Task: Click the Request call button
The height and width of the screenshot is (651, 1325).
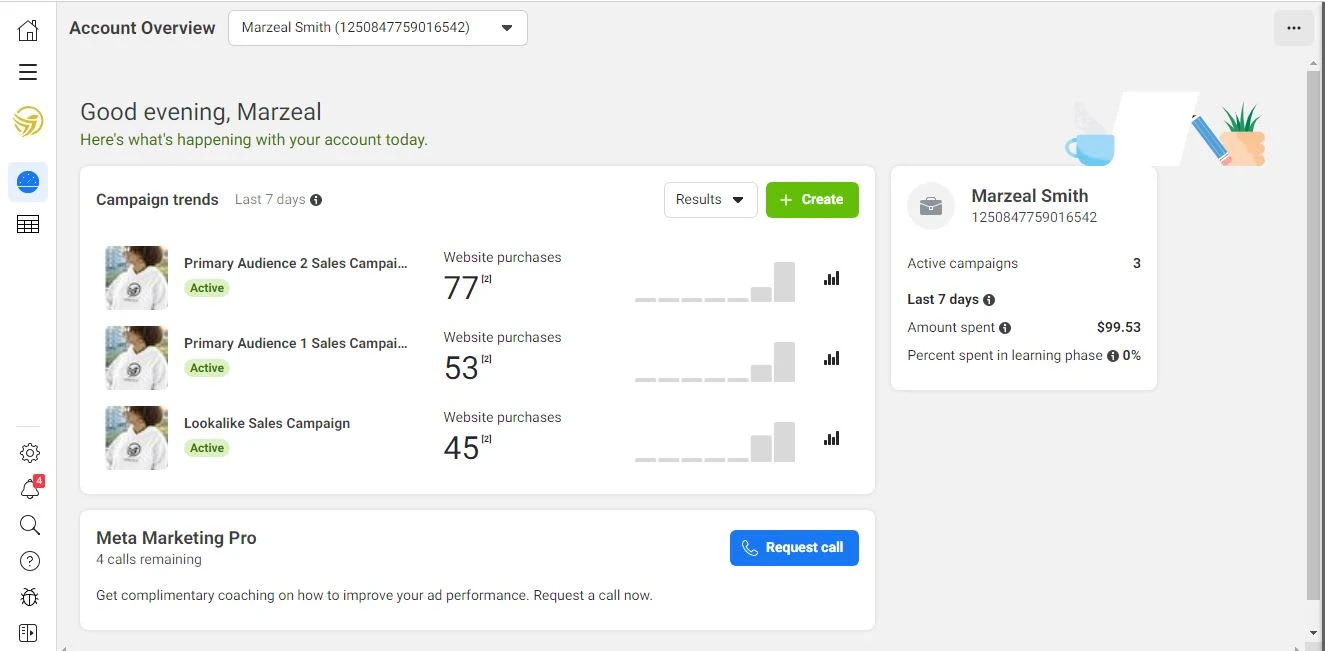Action: [x=794, y=548]
